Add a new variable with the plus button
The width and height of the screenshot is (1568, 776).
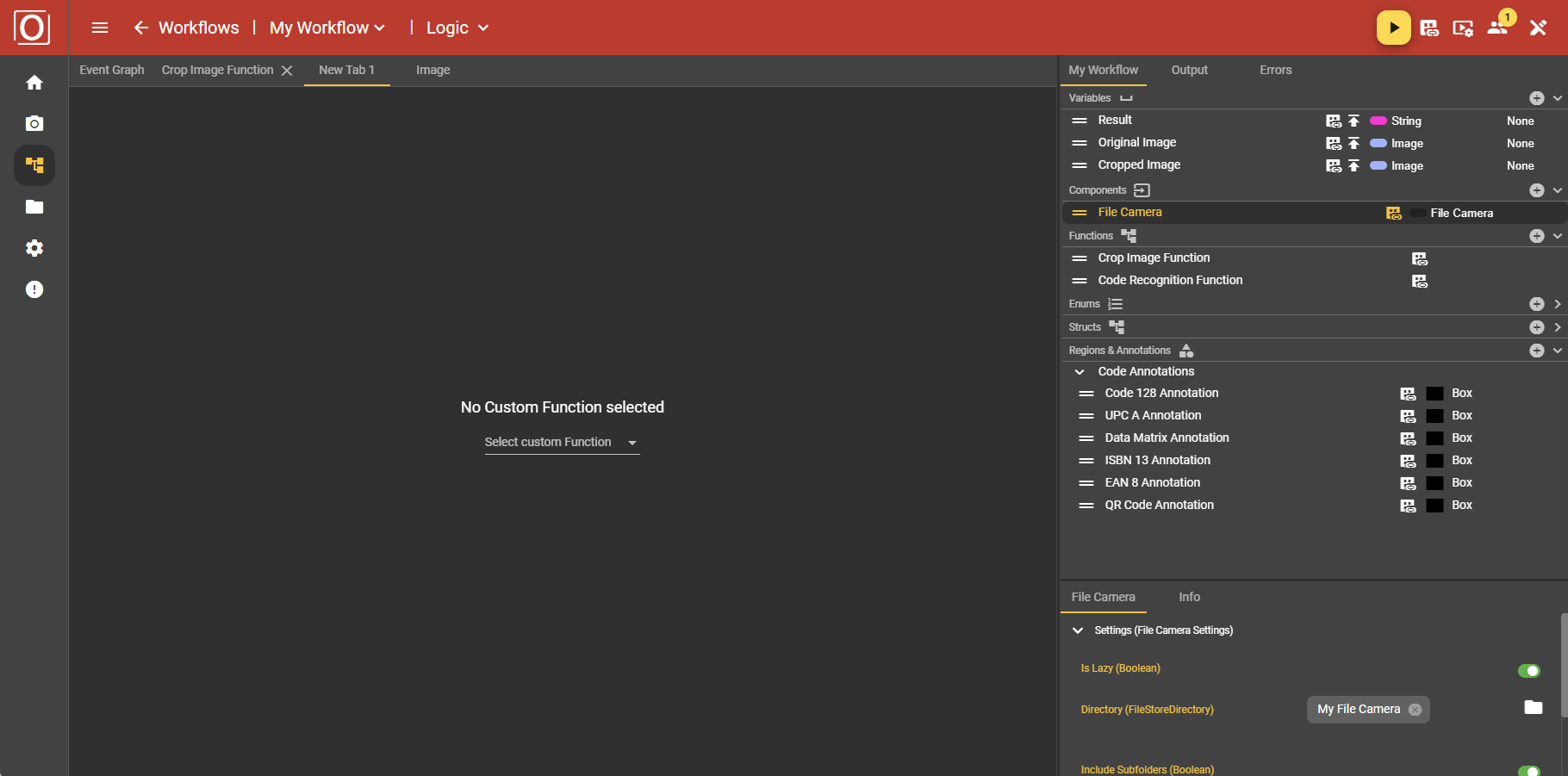click(x=1538, y=97)
